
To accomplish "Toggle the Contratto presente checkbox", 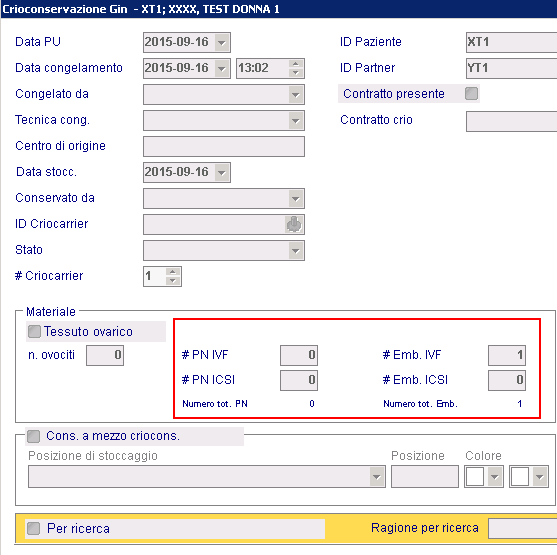I will coord(471,94).
